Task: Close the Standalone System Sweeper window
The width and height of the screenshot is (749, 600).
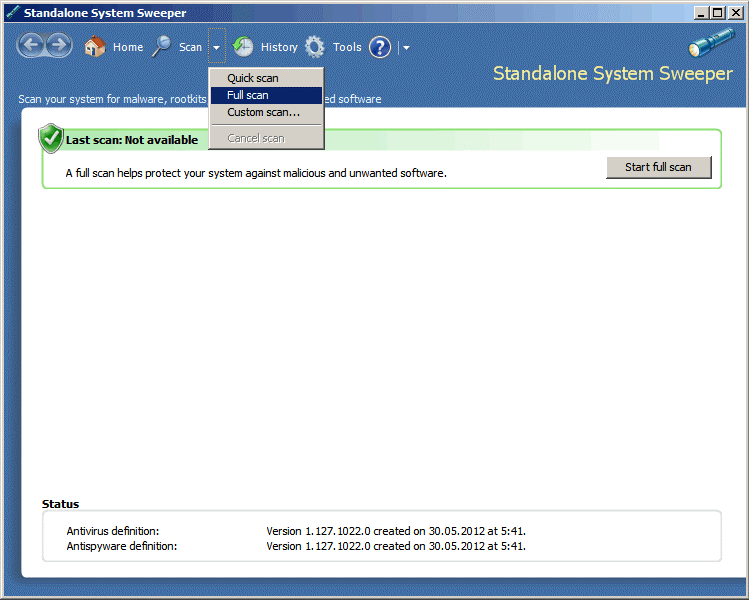Action: pos(736,12)
